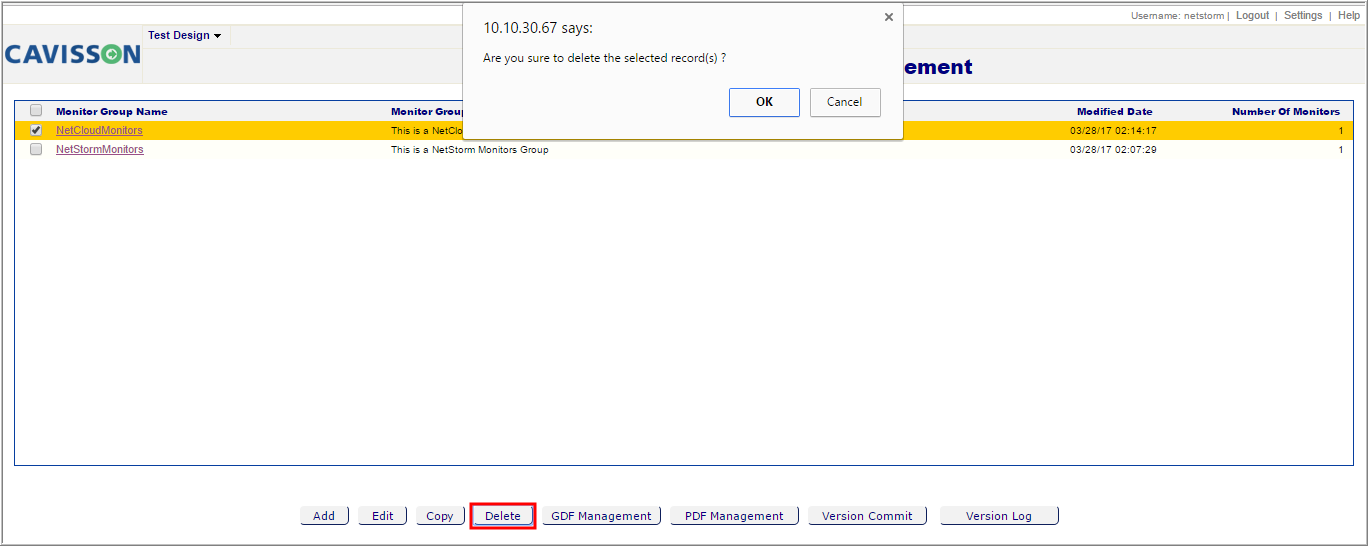Screen dimensions: 1368x546
Task: Open the Test Design dropdown menu
Action: [x=185, y=35]
